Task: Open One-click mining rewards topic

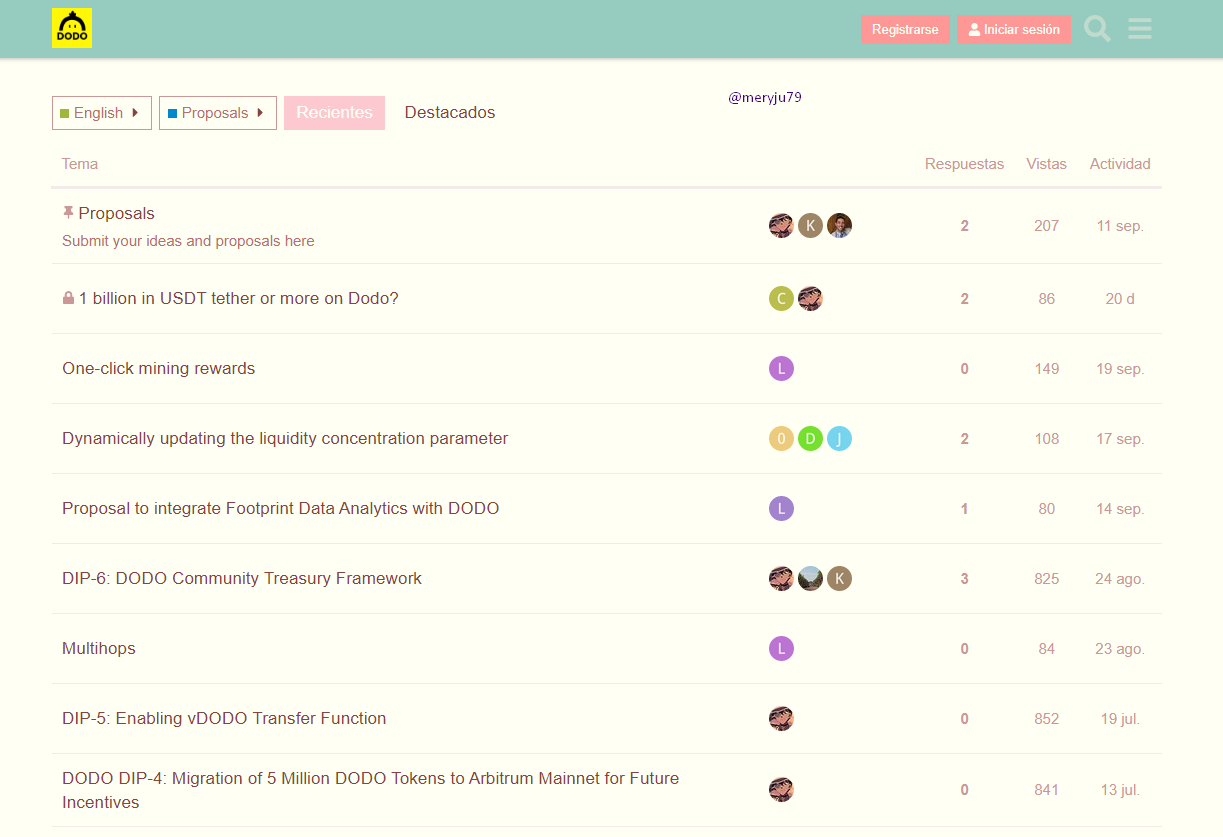Action: [x=159, y=368]
